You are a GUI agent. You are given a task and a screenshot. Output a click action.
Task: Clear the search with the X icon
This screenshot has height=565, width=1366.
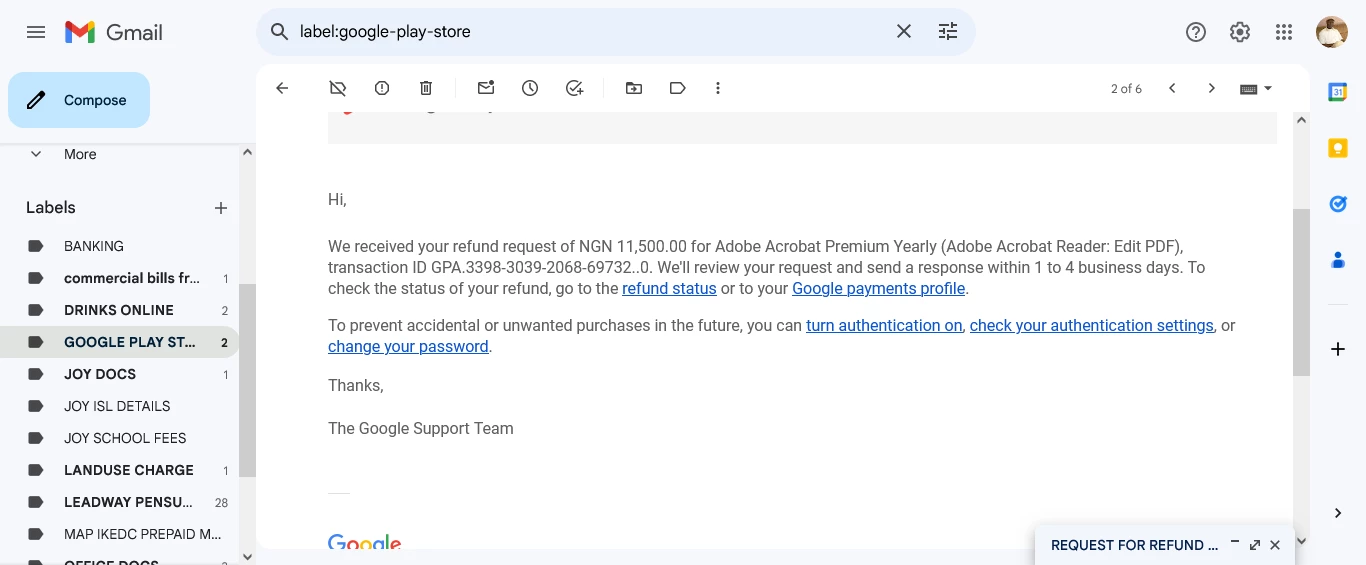click(904, 32)
